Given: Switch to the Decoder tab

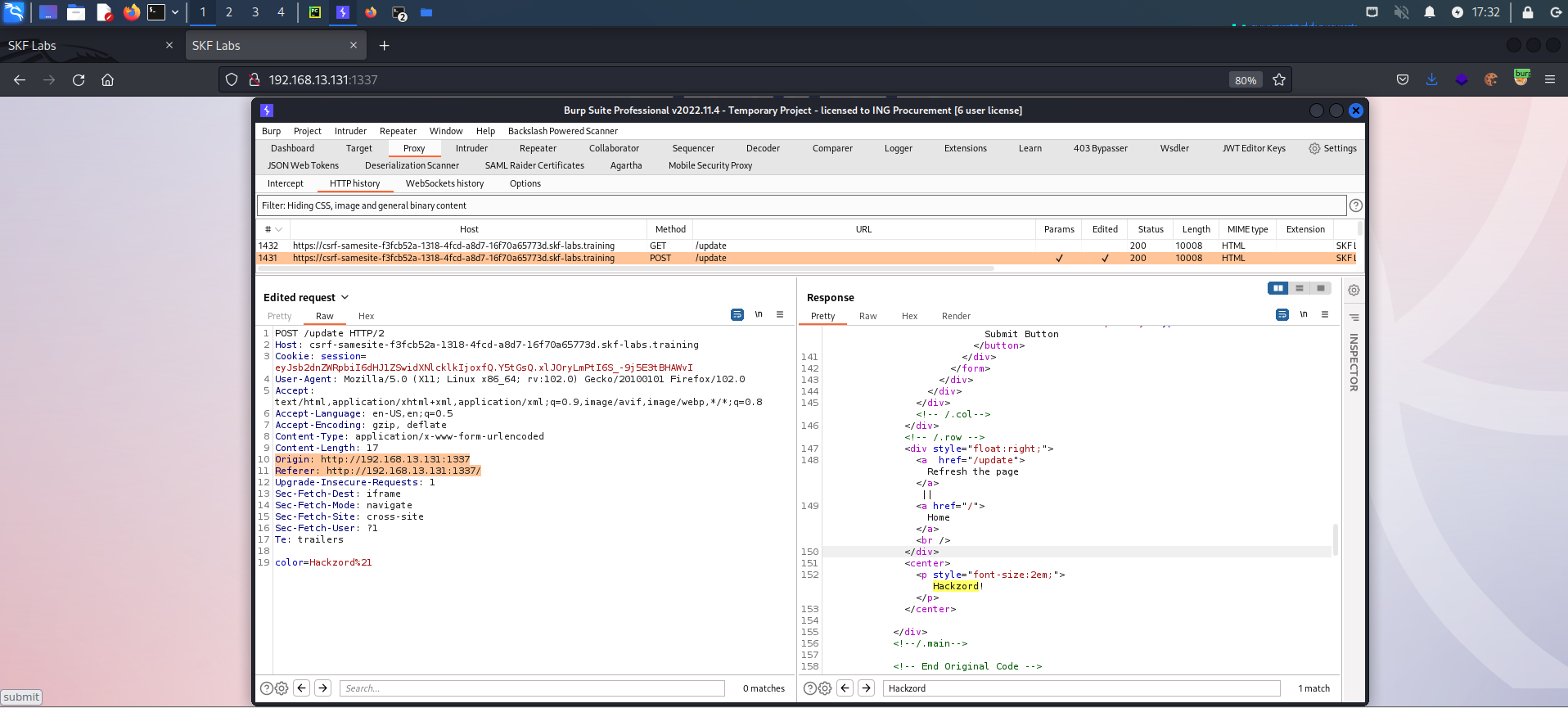Looking at the screenshot, I should pos(763,148).
